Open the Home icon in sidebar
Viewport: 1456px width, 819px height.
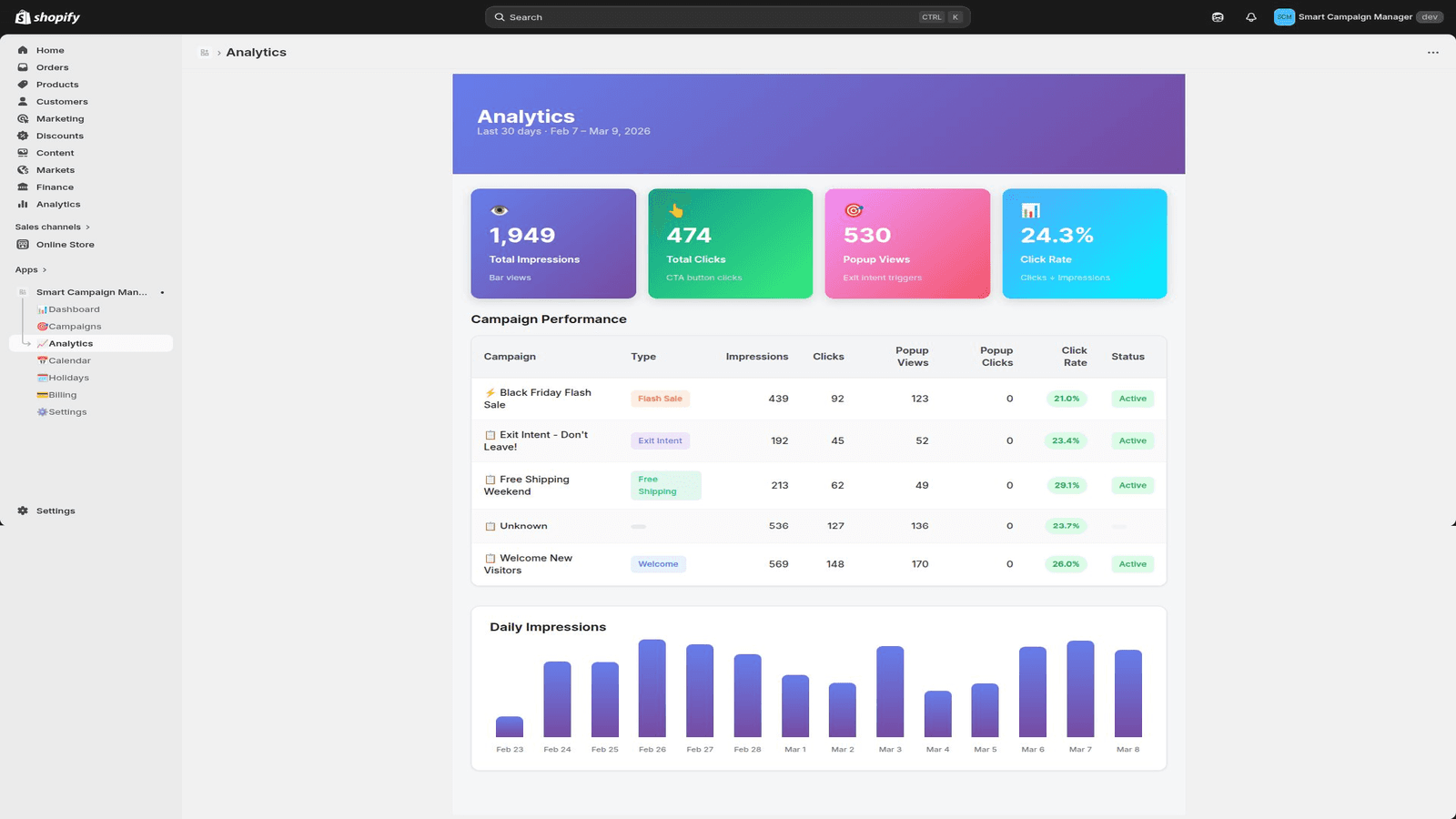coord(23,50)
